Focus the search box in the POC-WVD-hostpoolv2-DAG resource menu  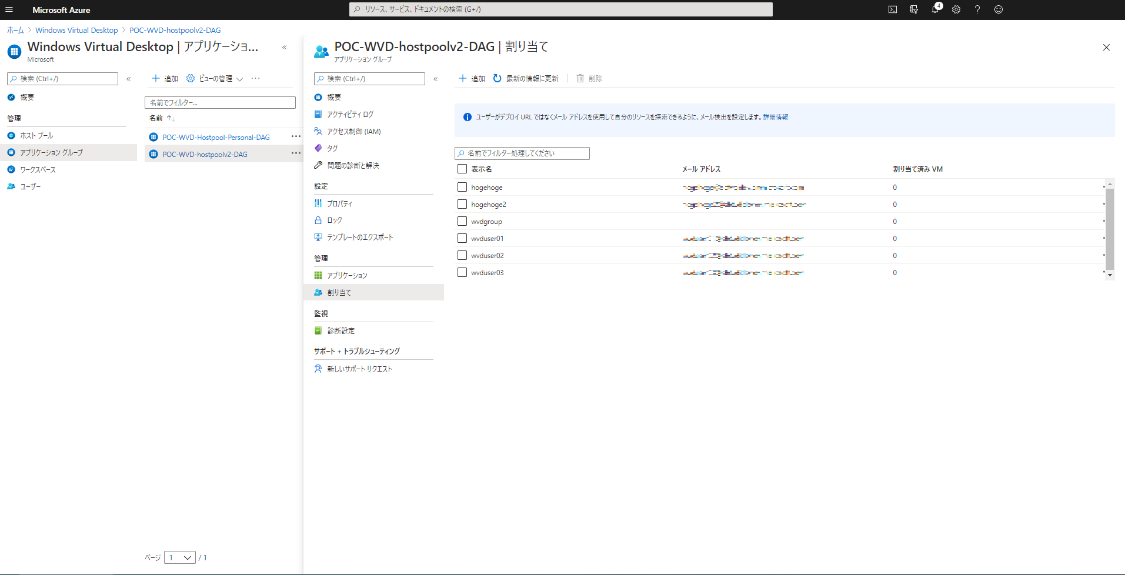tap(369, 78)
